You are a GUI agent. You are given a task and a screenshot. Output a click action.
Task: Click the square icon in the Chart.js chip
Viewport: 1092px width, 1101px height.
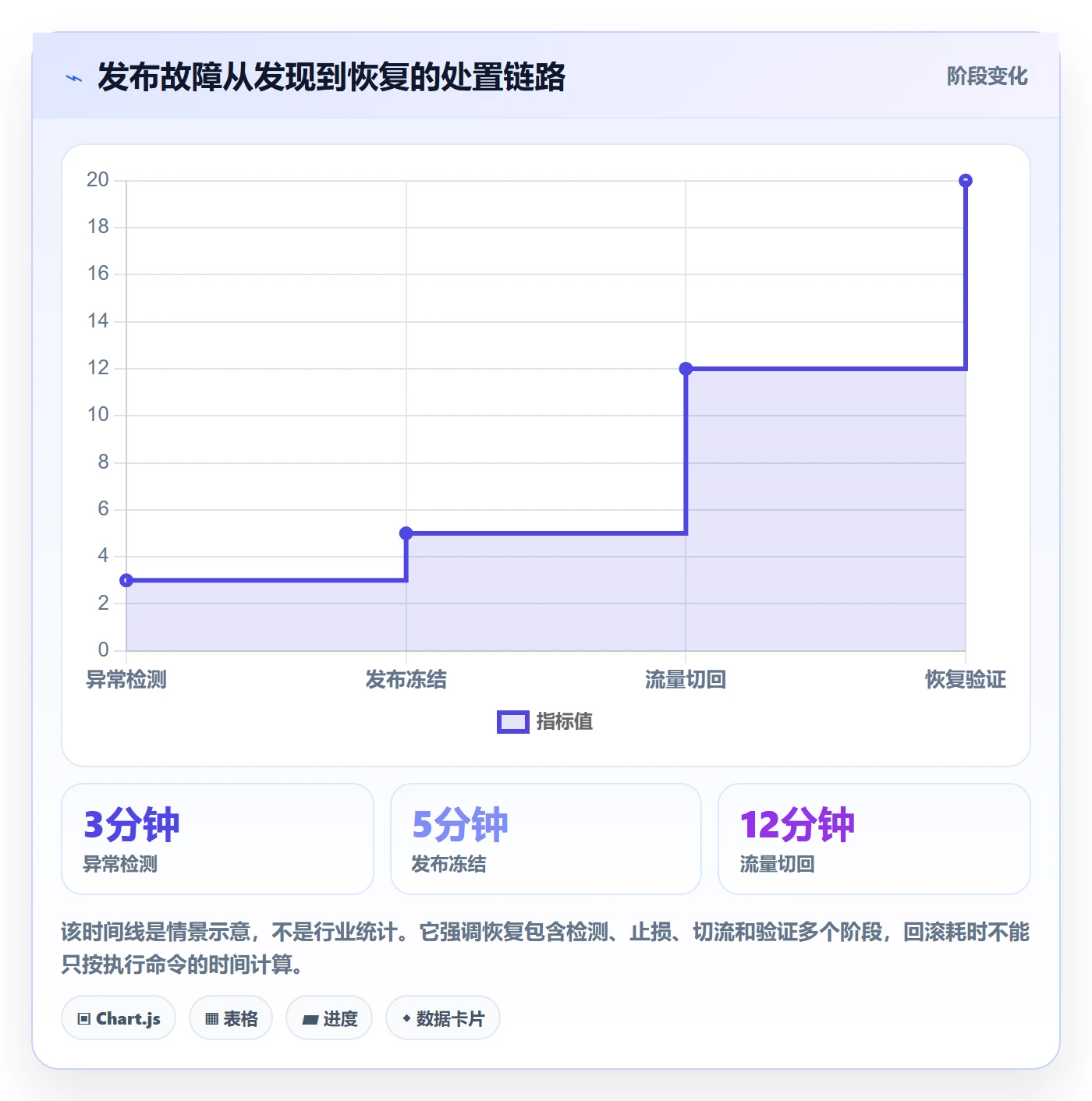pos(84,1019)
